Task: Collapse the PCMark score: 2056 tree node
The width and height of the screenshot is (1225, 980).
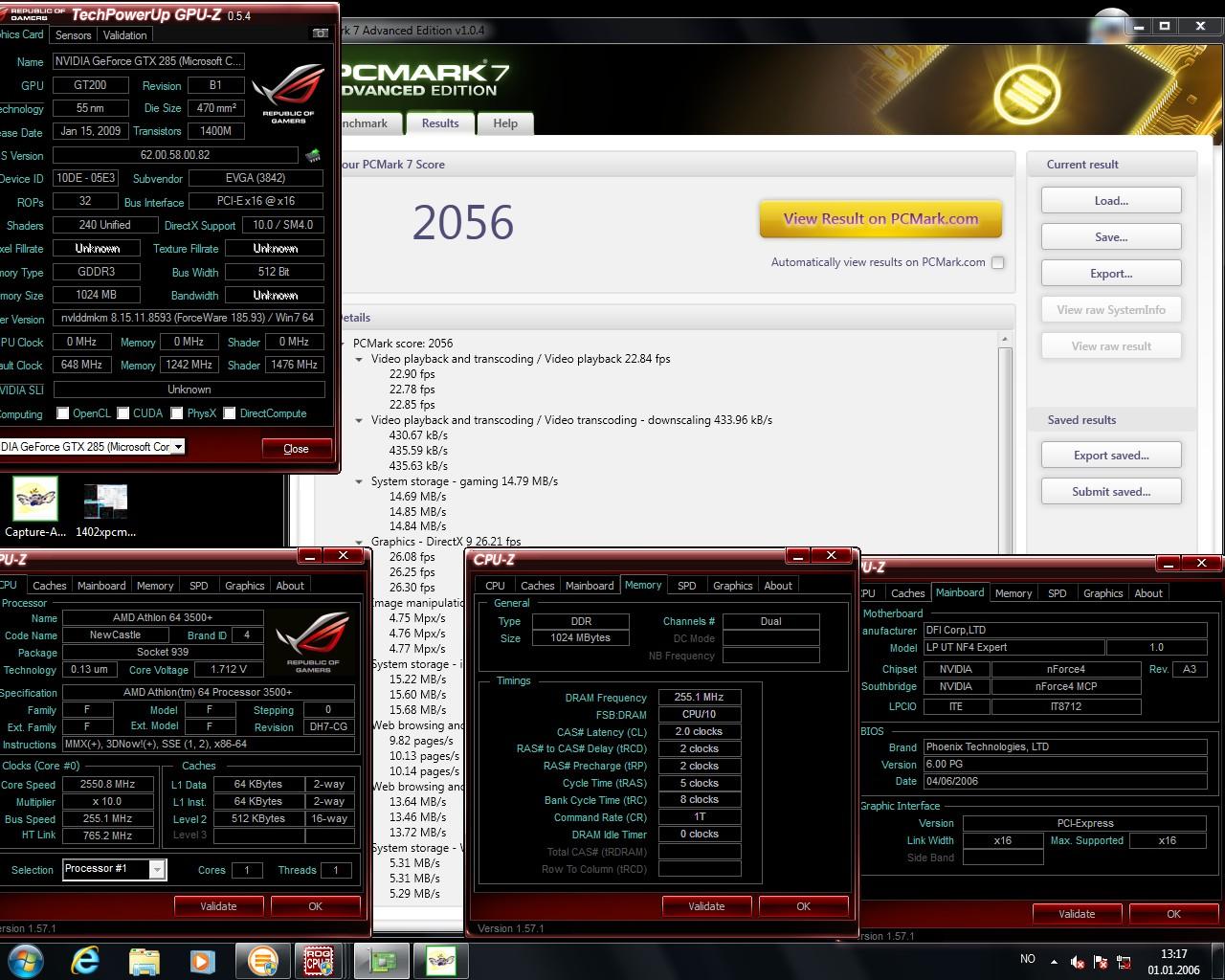Action: (343, 344)
